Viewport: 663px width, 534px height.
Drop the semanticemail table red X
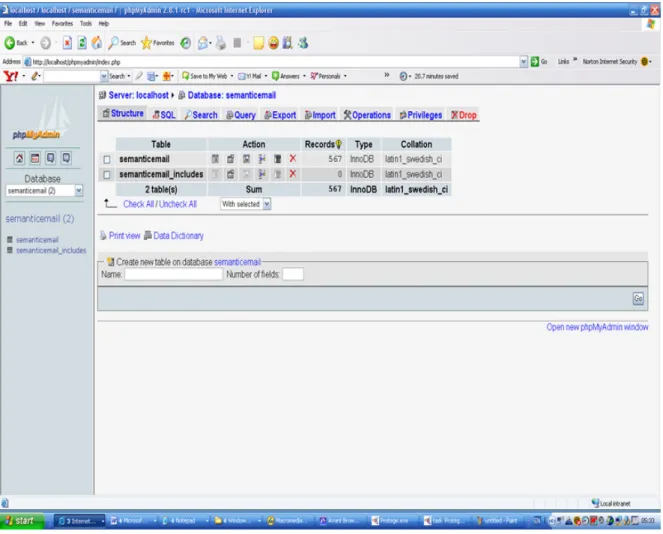(293, 159)
